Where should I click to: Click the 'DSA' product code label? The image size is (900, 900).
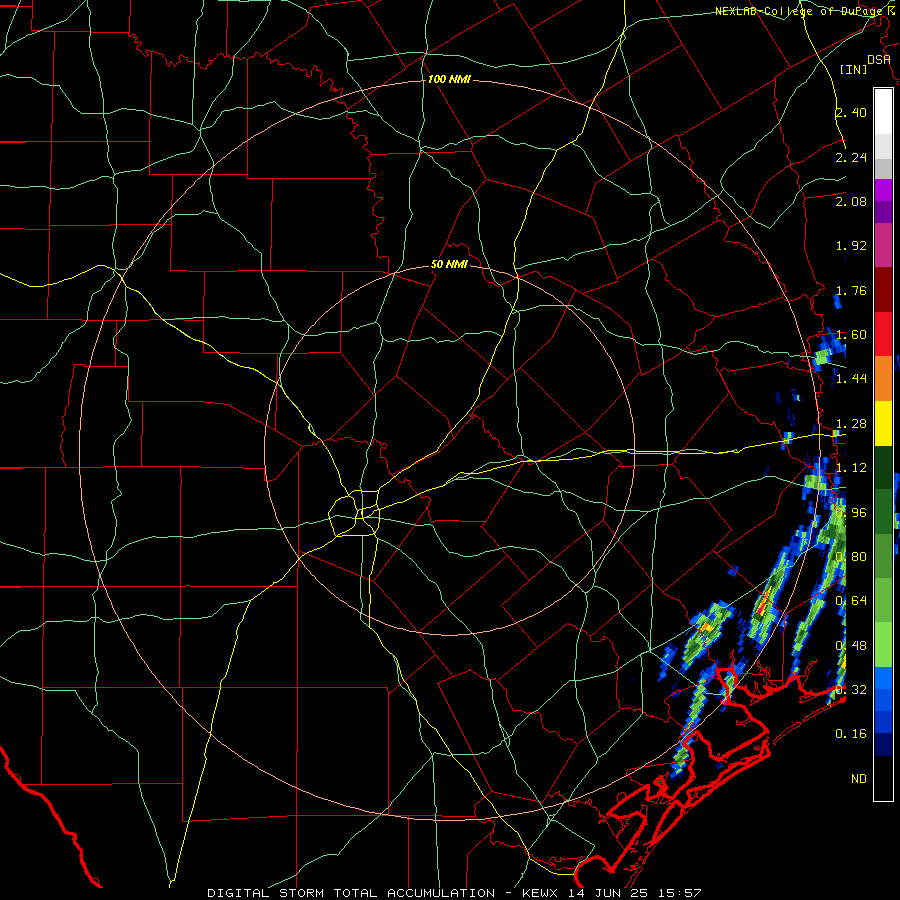[879, 60]
